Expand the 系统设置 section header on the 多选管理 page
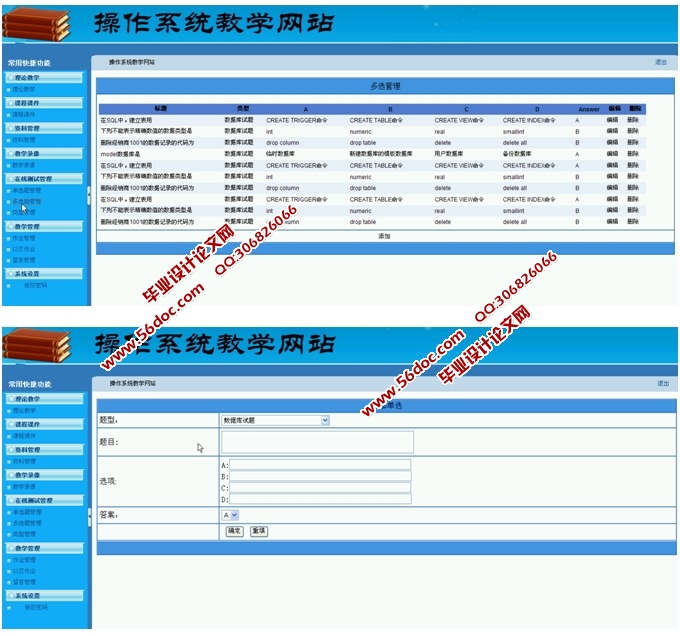 point(44,274)
